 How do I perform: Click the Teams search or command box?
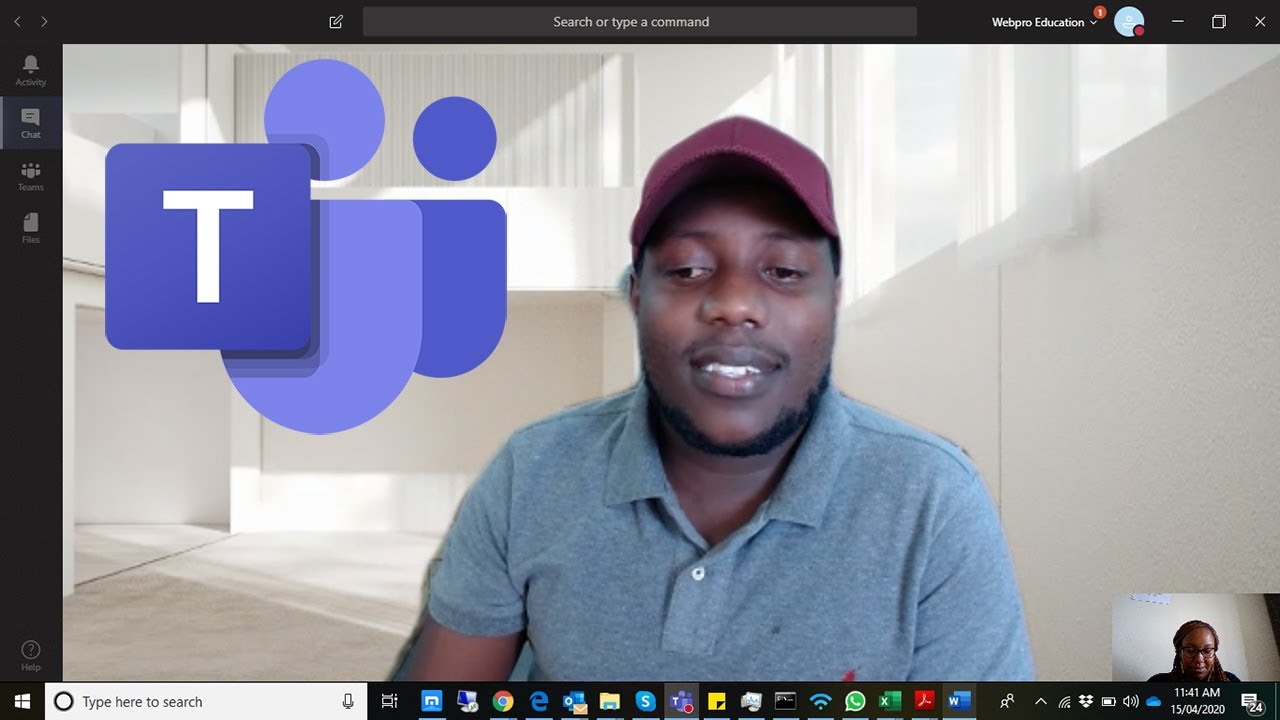tap(640, 22)
